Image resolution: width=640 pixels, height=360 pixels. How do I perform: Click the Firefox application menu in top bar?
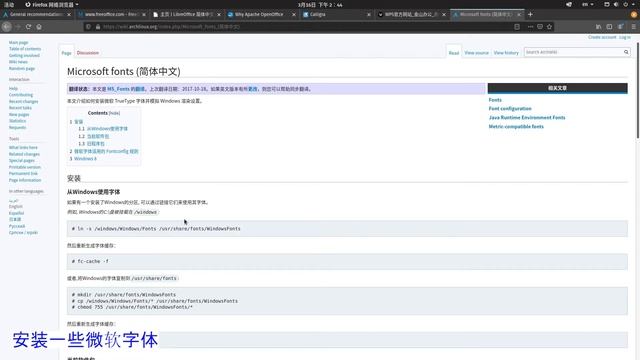pos(52,4)
